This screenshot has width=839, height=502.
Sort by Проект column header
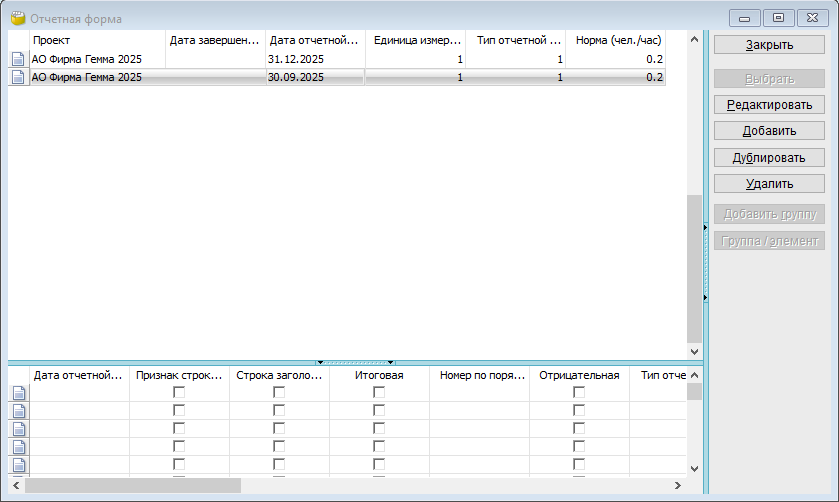pos(97,40)
